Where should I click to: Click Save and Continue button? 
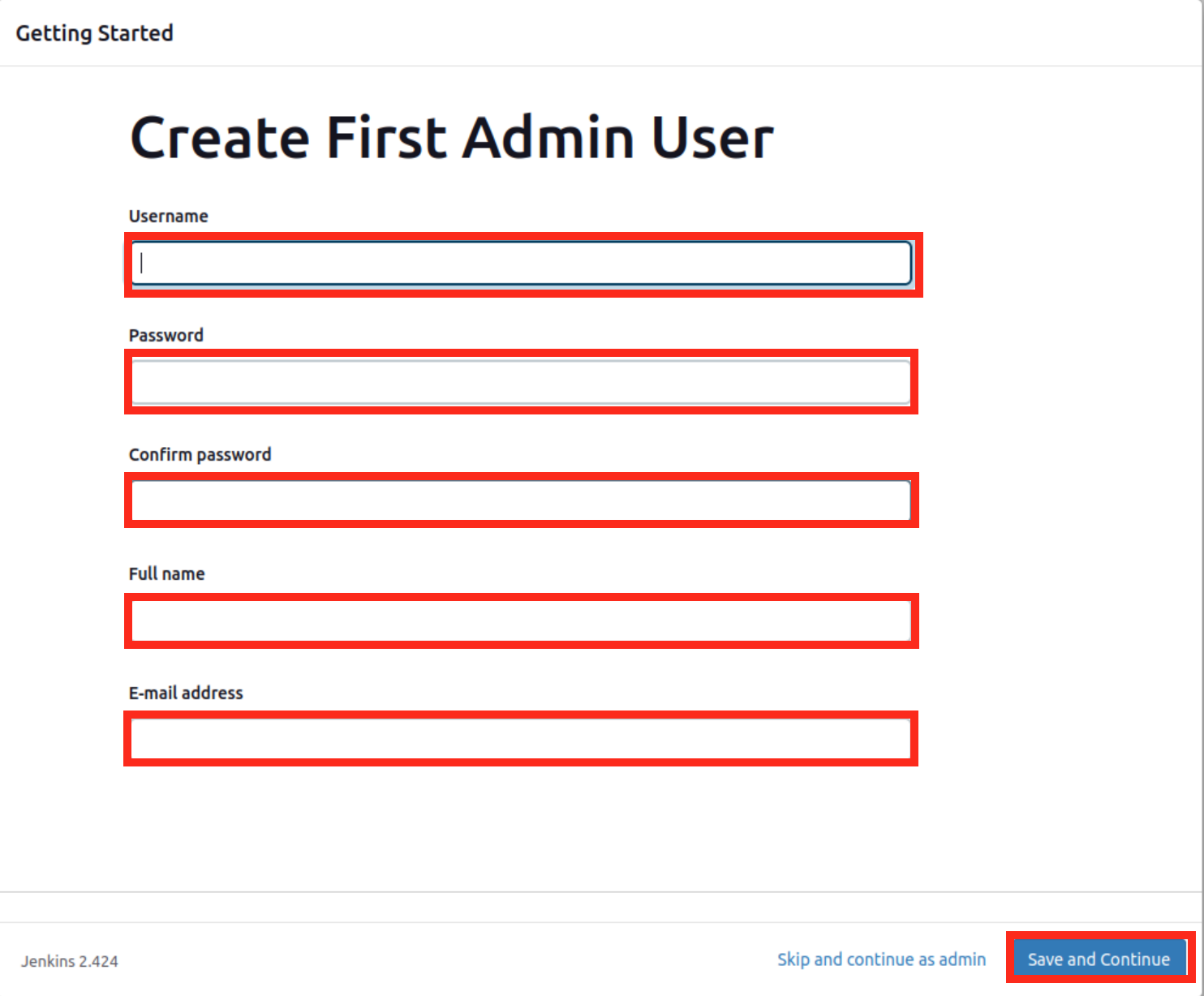(1099, 959)
